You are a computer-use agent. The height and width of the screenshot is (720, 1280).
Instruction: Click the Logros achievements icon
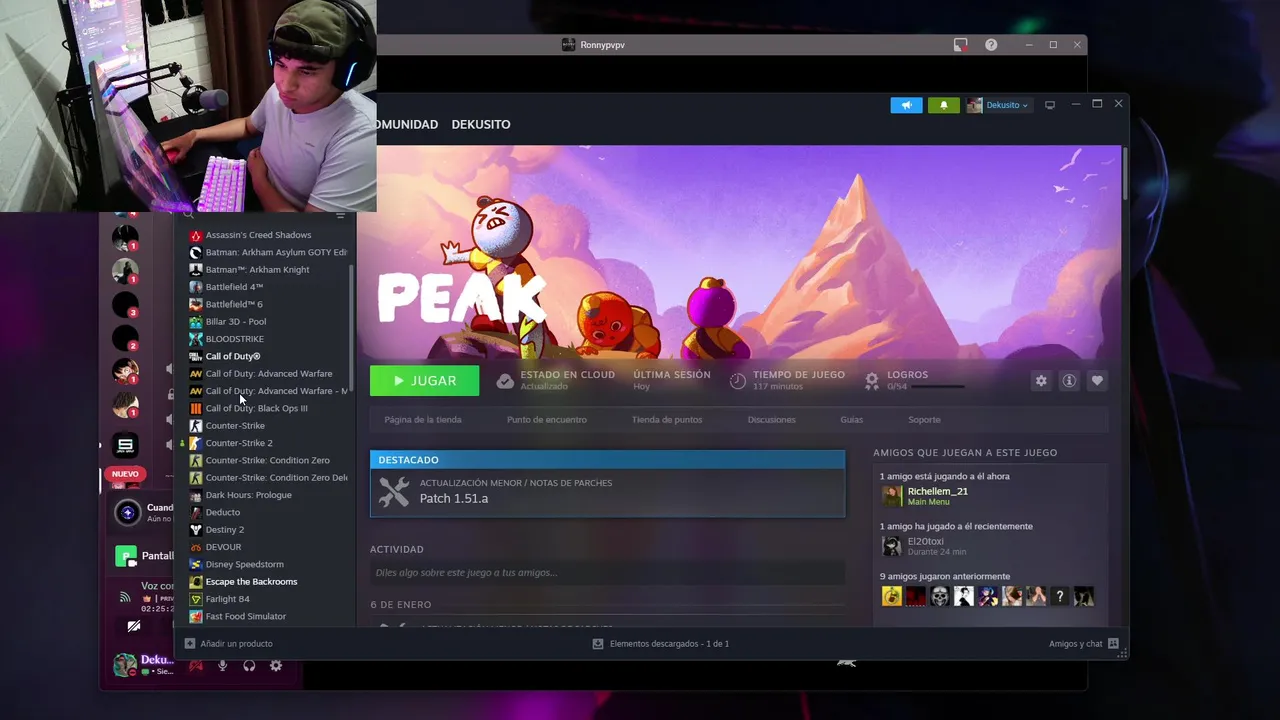pos(872,381)
